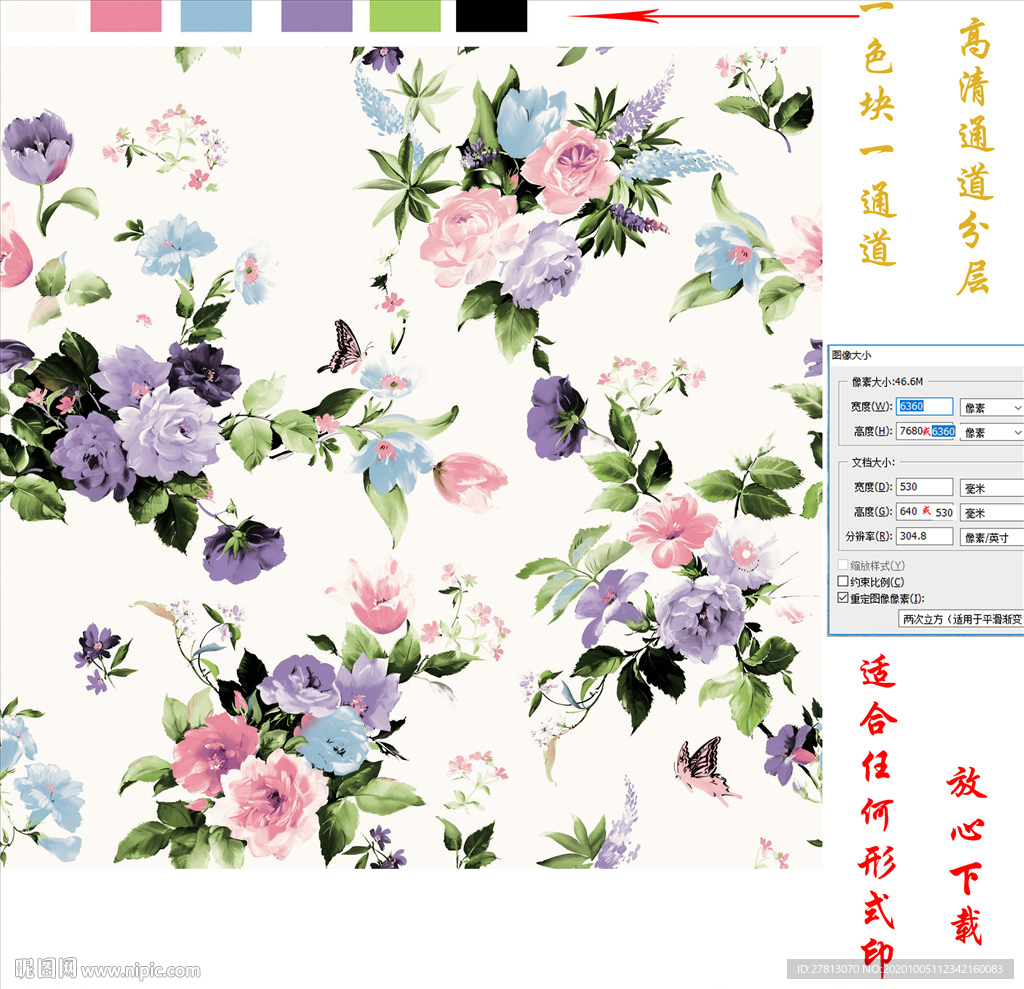Click the 缩放样式 checkbox
Viewport: 1024px width, 989px height.
(842, 566)
